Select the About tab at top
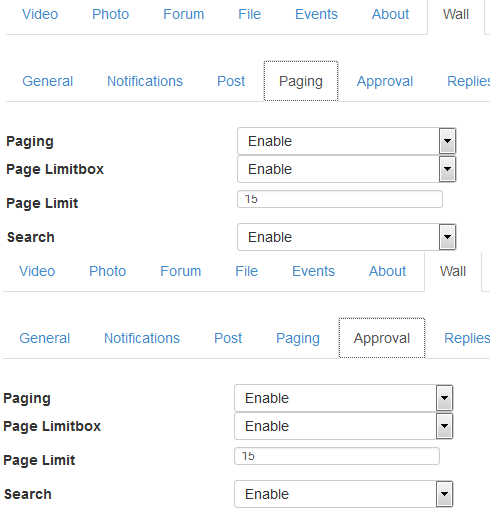Viewport: 490px width, 520px height. click(x=390, y=14)
